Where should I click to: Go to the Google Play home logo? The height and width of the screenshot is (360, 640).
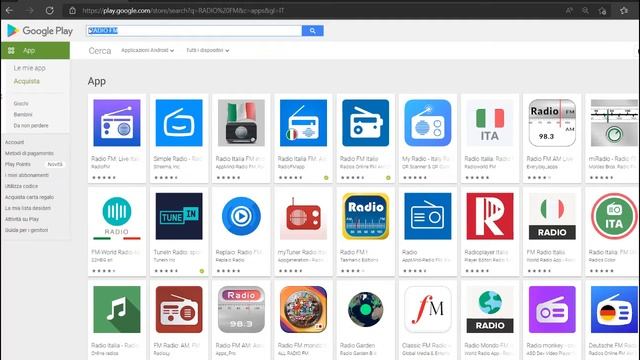click(x=40, y=31)
